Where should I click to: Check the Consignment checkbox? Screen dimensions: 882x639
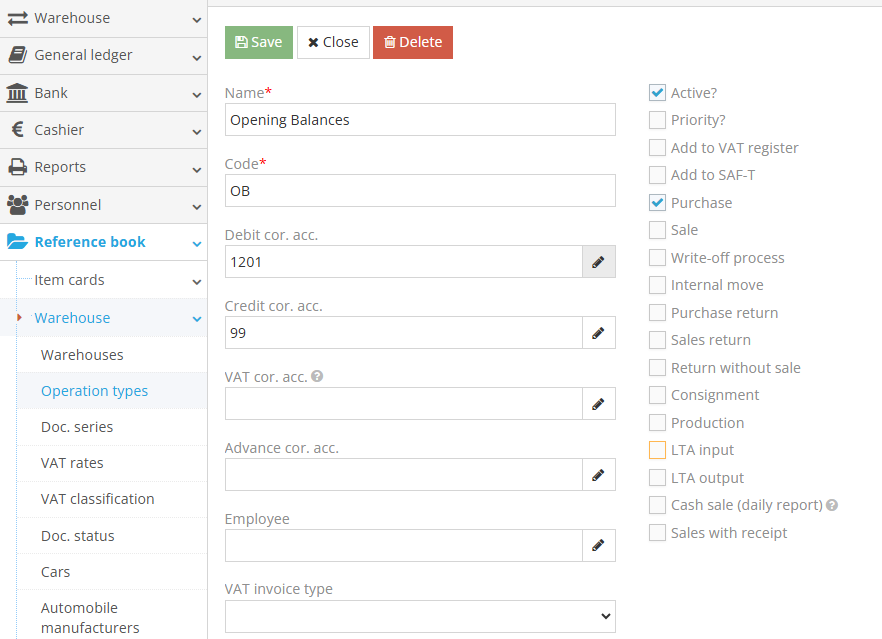click(657, 394)
